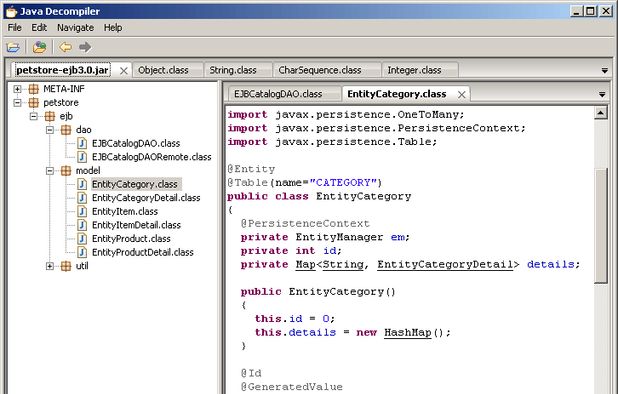Follow the String type link in details declaration
Screen dimensions: 618x394
(x=343, y=264)
